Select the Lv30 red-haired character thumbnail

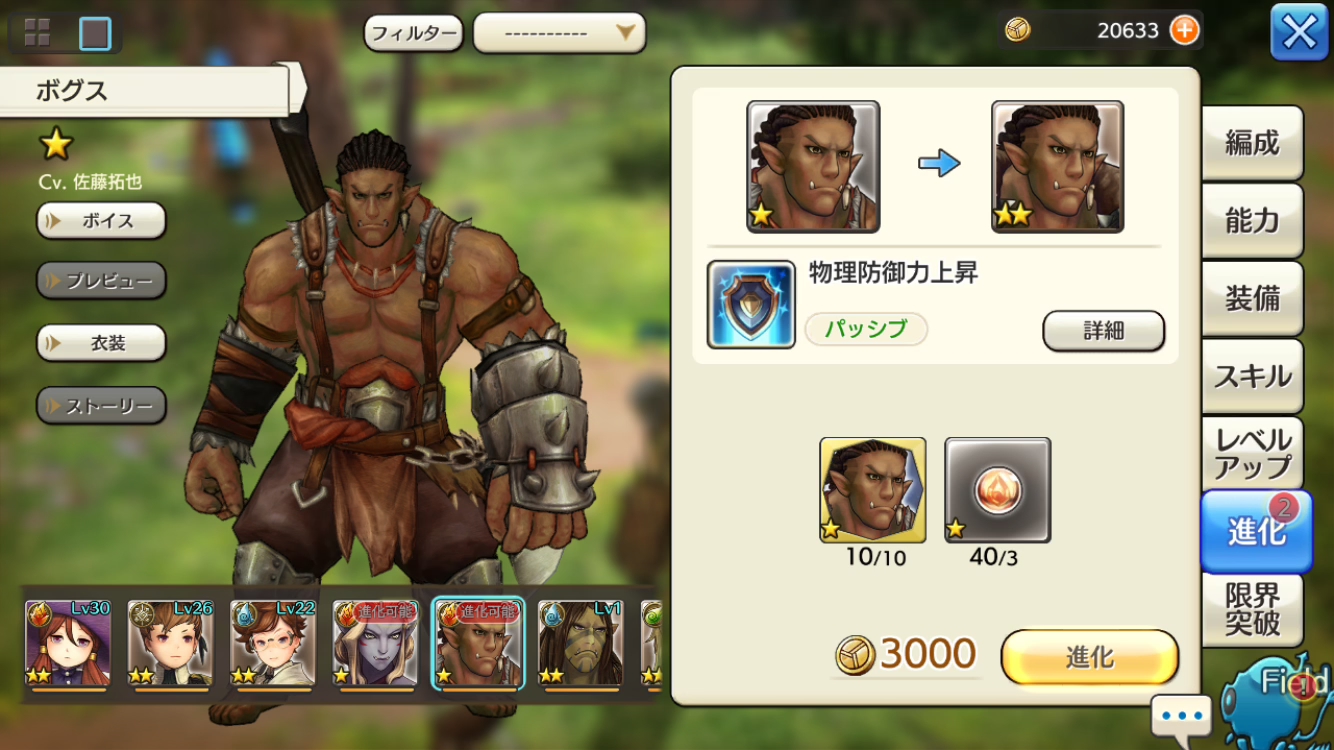68,645
